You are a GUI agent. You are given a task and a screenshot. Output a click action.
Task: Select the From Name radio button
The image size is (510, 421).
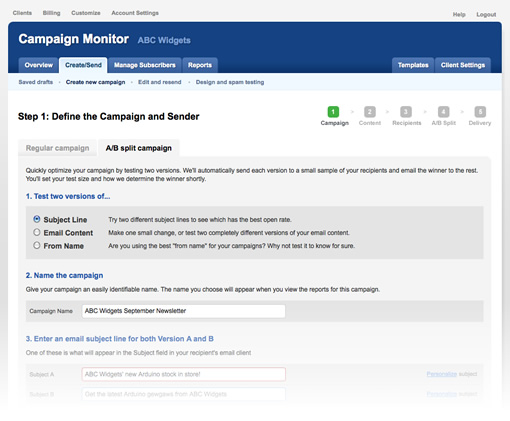click(37, 245)
